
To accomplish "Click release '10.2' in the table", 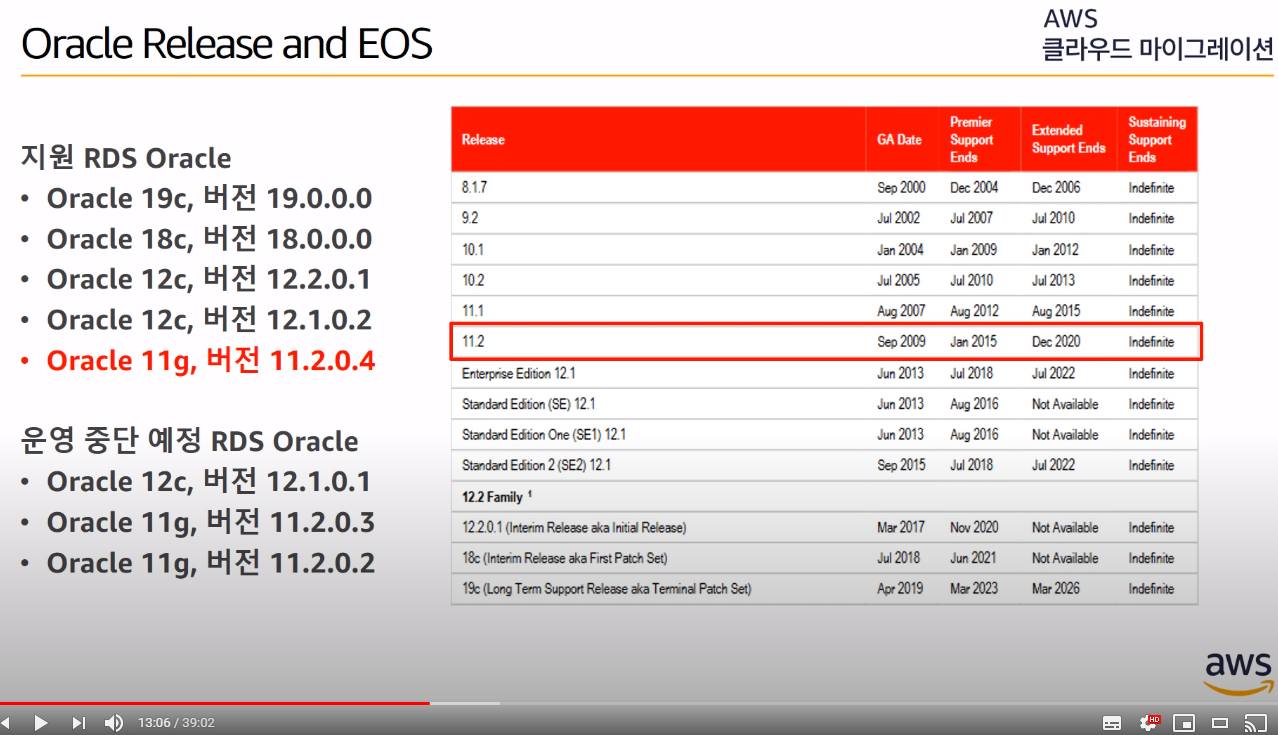I will click(472, 280).
